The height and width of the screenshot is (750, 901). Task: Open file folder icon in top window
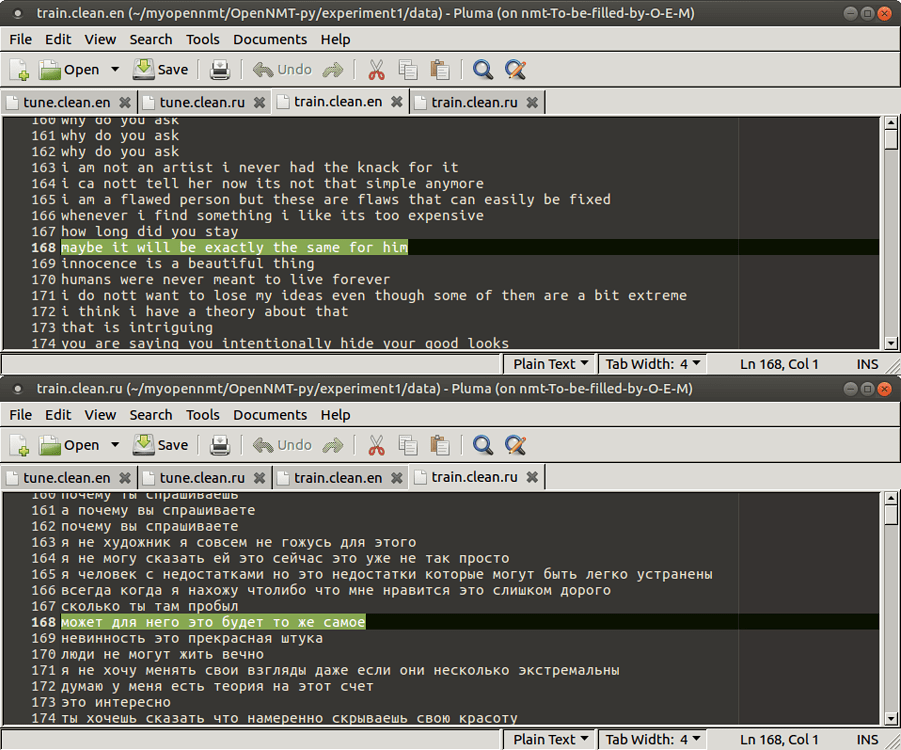50,70
